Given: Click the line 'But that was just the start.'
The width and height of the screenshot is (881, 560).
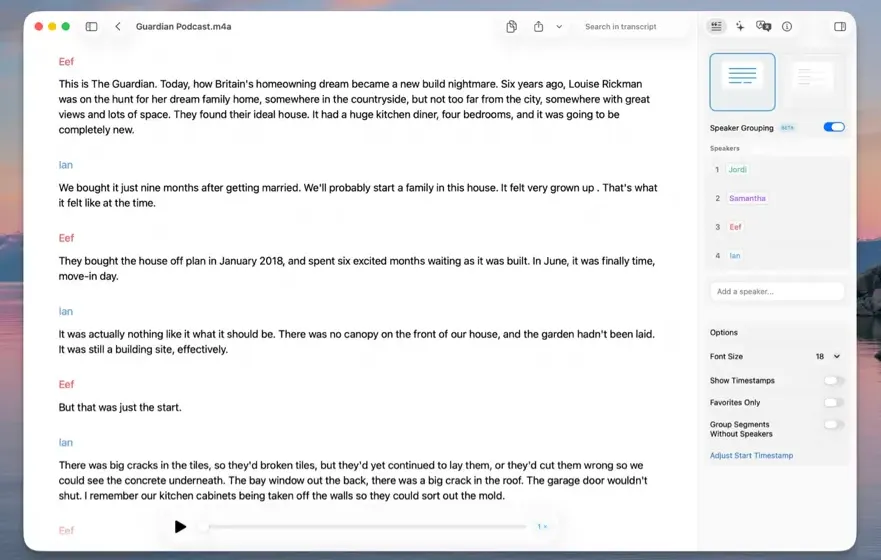Looking at the screenshot, I should coord(120,407).
